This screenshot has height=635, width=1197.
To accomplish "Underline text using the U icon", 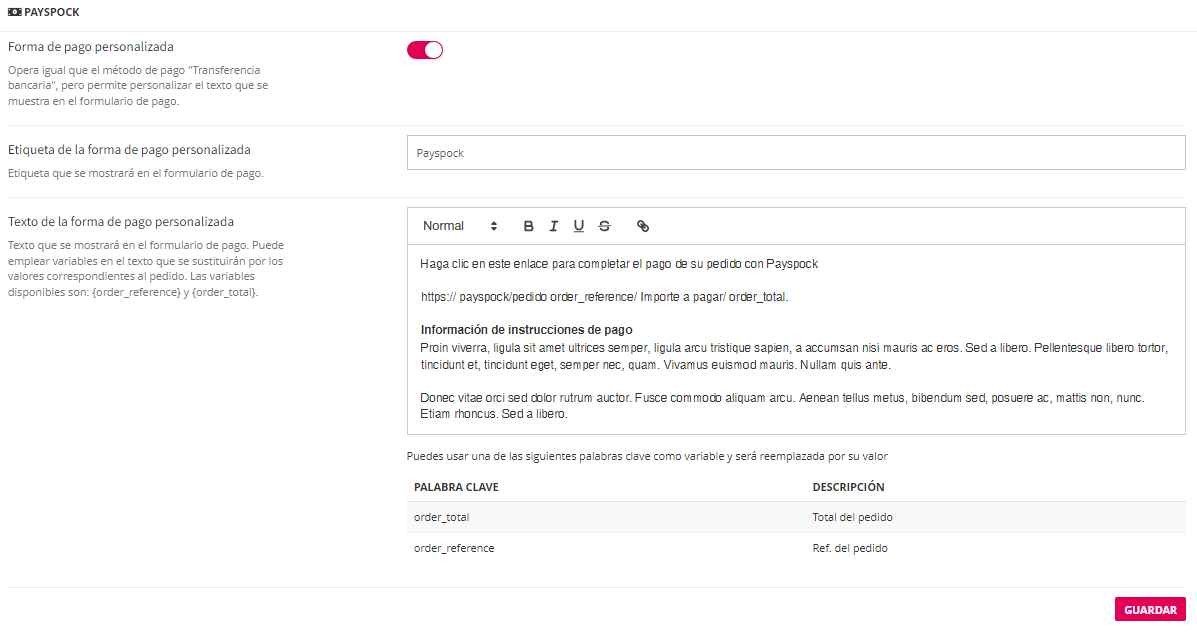I will click(x=579, y=226).
